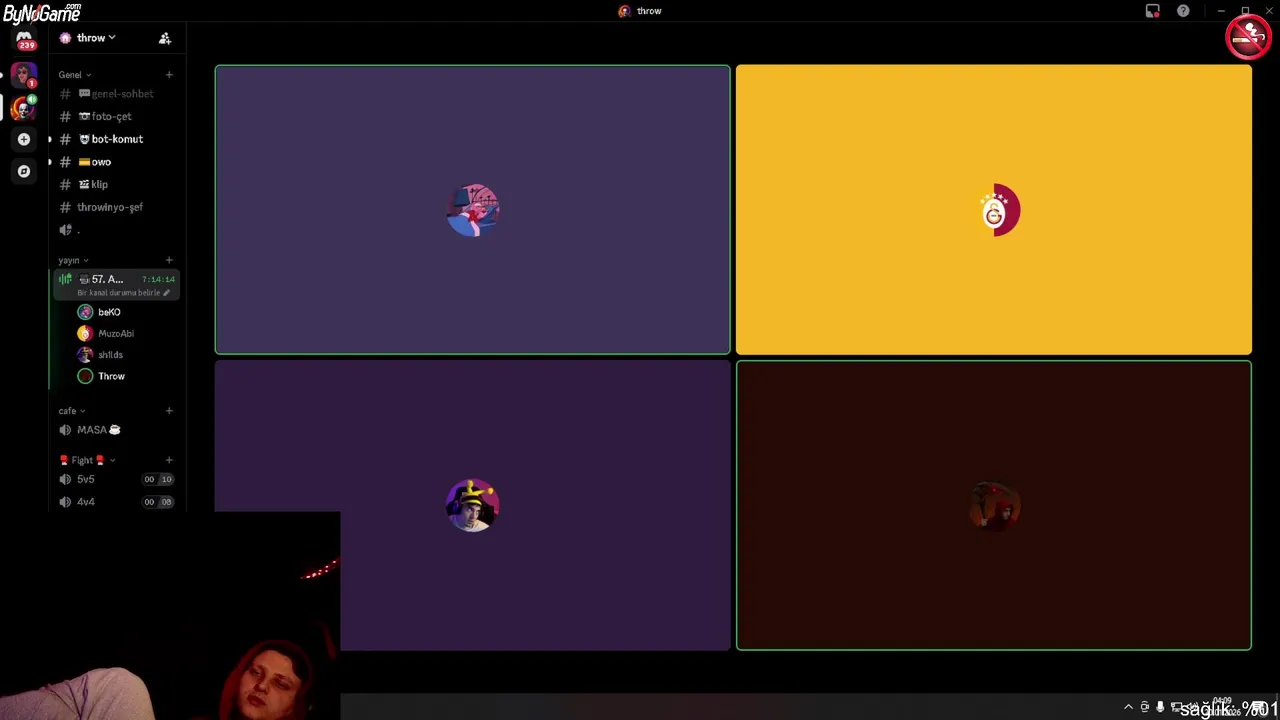Image resolution: width=1280 pixels, height=720 pixels.
Task: Edit channel status pencil icon
Action: pyautogui.click(x=166, y=293)
